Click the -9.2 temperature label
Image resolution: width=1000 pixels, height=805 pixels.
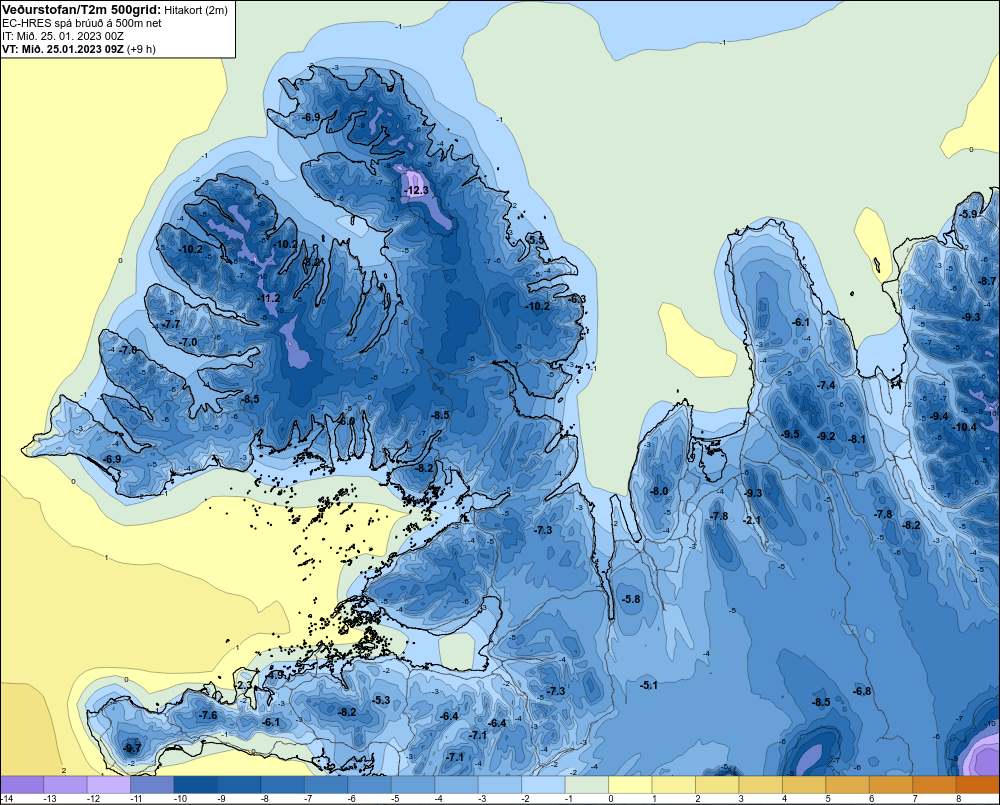[826, 436]
